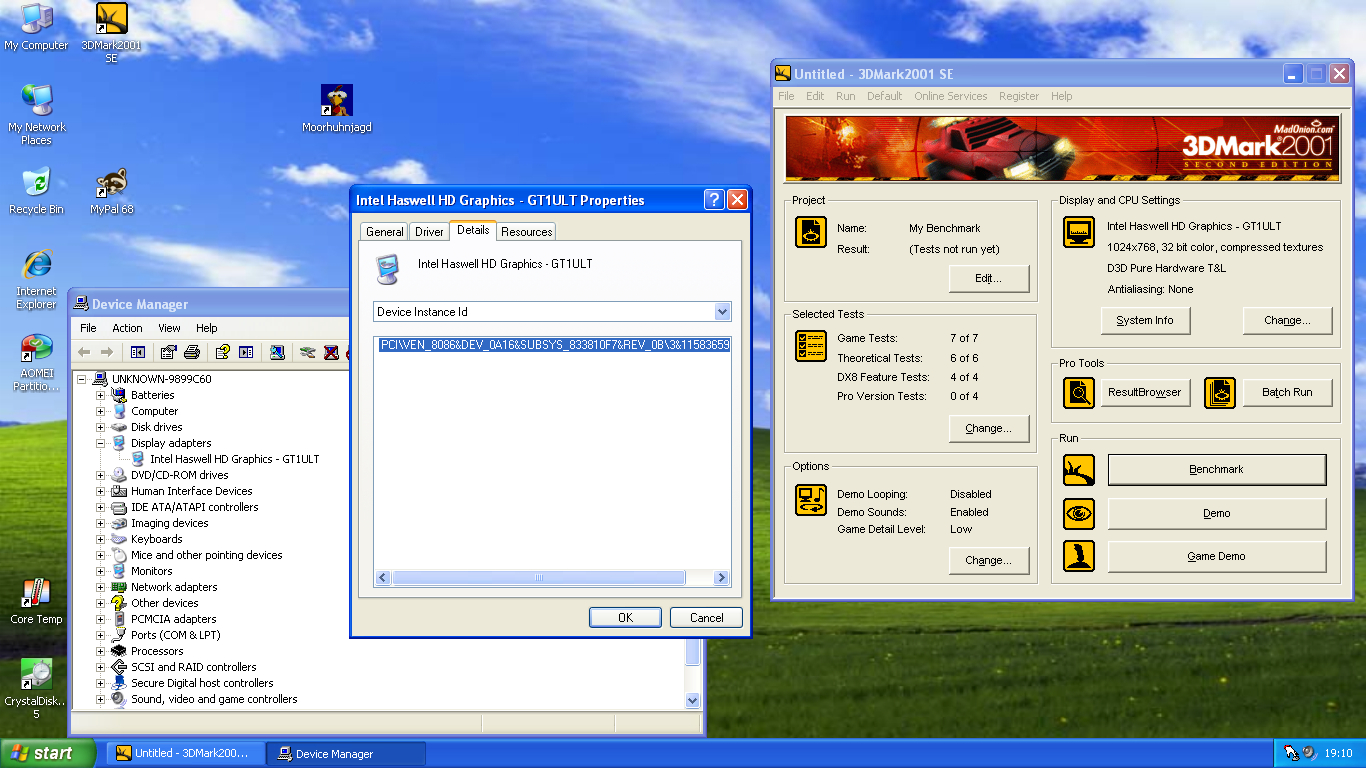
Task: Open the Action menu in Device Manager
Action: tap(127, 328)
